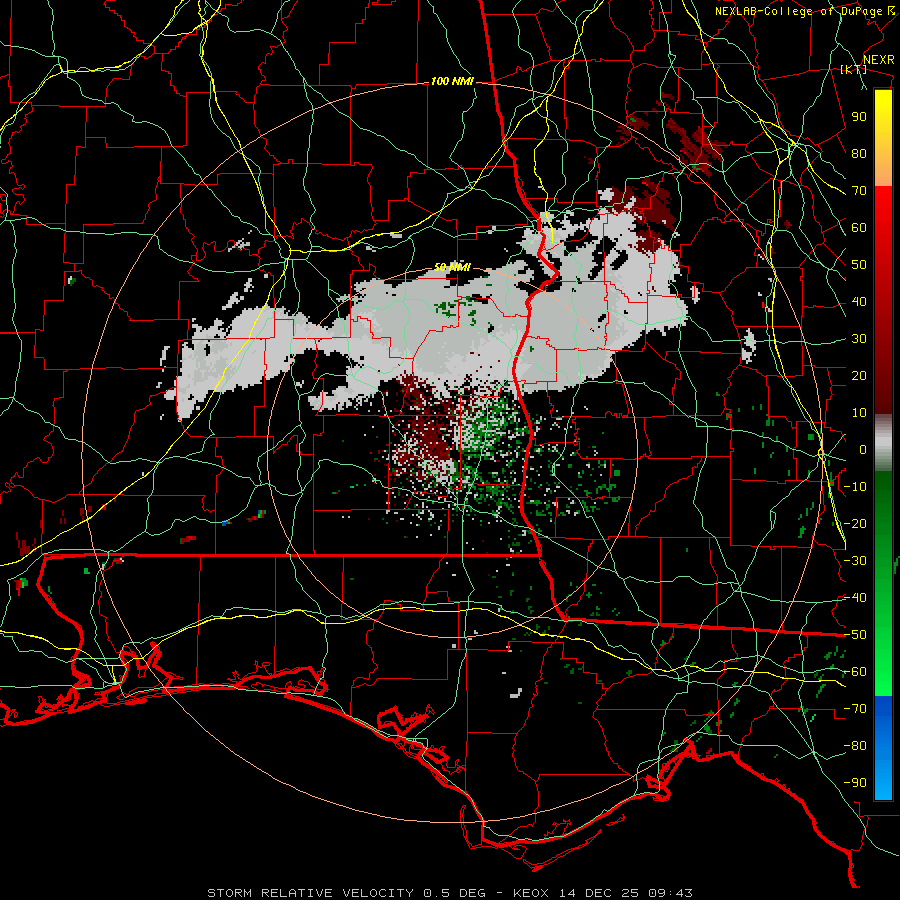900x900 pixels.
Task: Pick the gray zero-velocity segment of the color bar
Action: [883, 443]
